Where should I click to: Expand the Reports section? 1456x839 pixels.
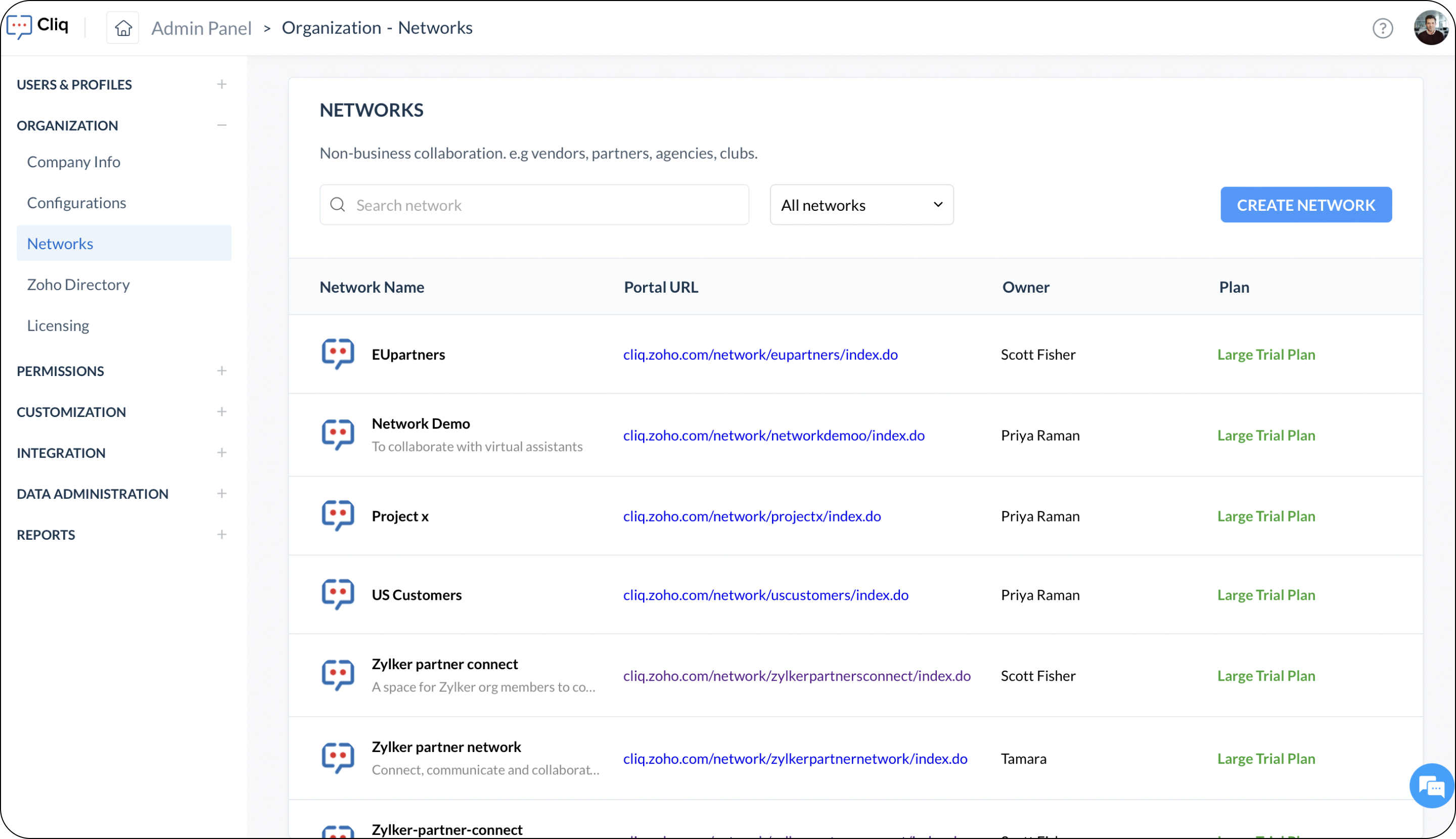coord(222,534)
